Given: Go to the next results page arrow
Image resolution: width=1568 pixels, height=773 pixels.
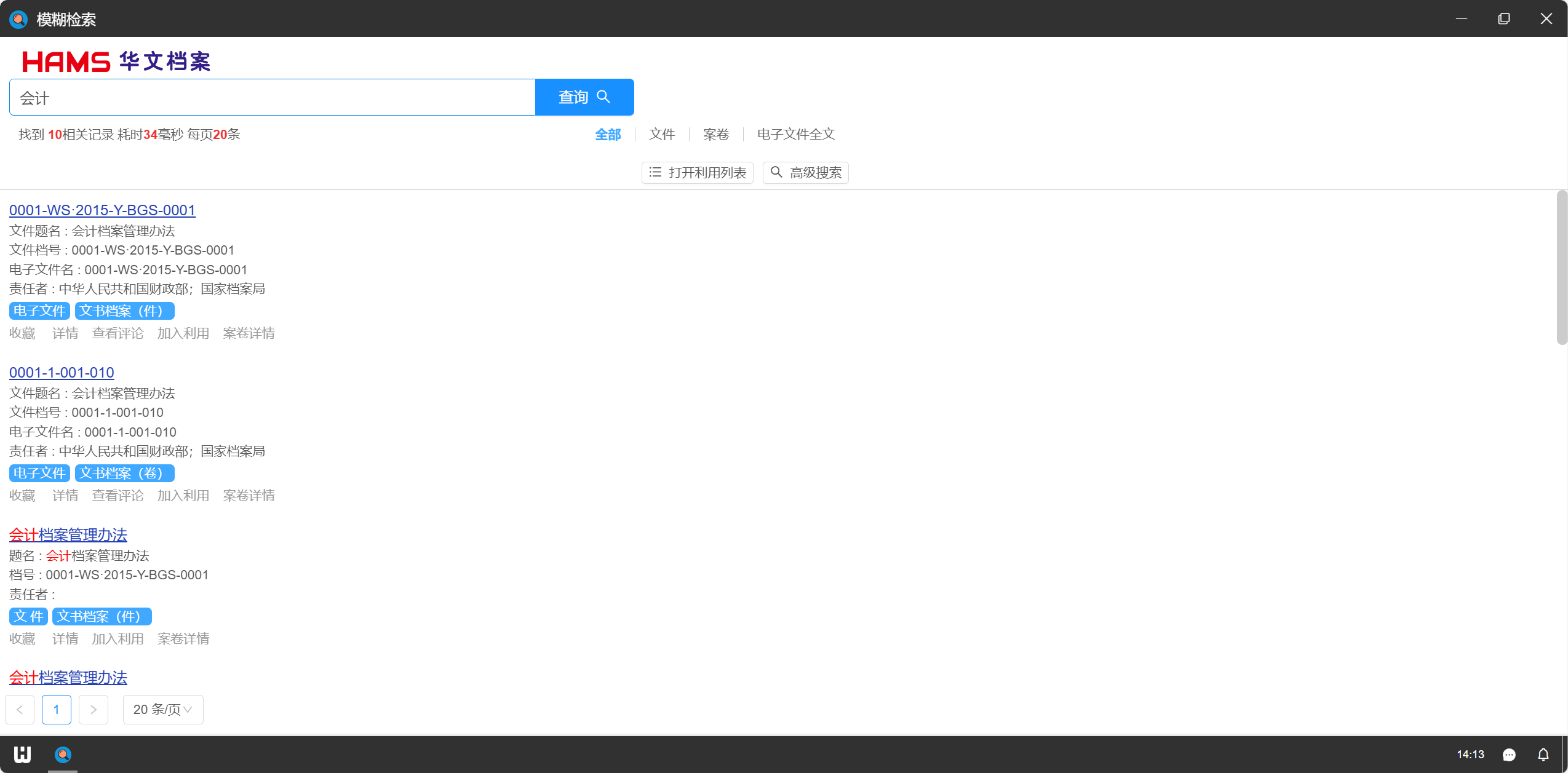Looking at the screenshot, I should 94,710.
